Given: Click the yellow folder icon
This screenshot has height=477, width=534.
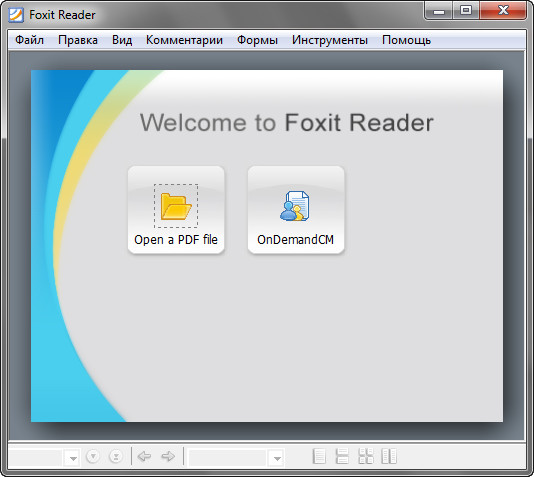Looking at the screenshot, I should tap(176, 206).
